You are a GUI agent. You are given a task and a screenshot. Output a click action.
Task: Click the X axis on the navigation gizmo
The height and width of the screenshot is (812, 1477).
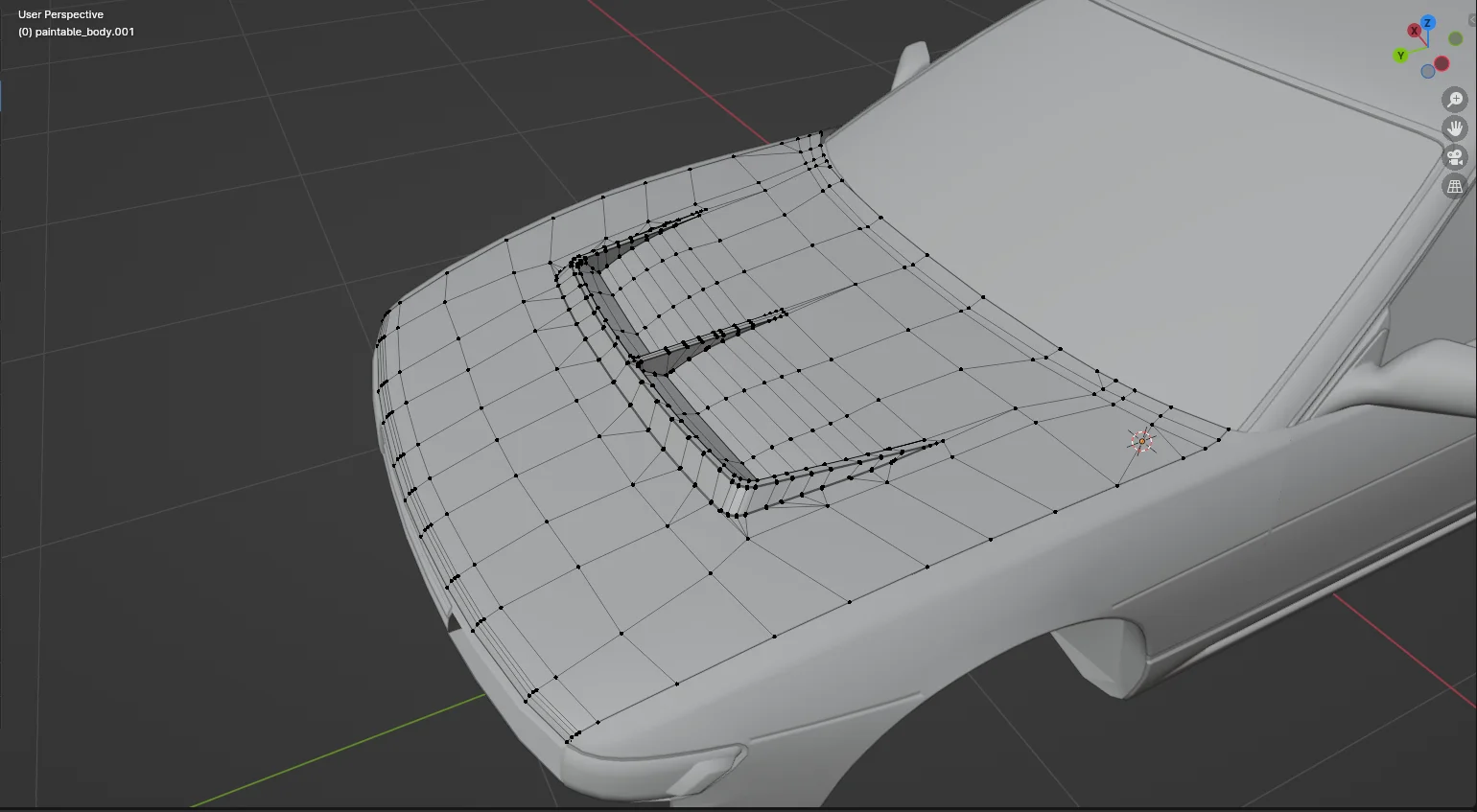[x=1415, y=30]
